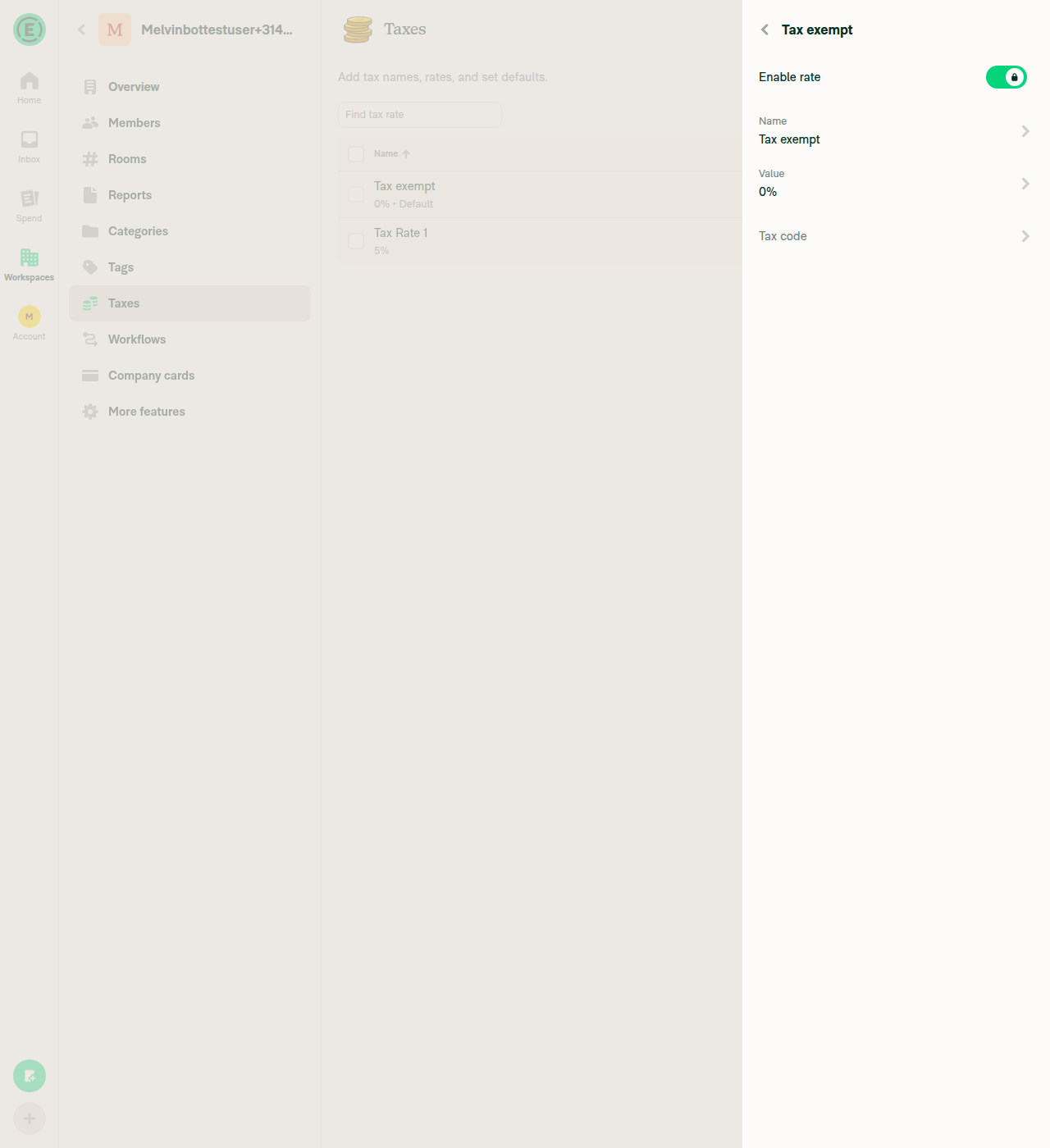1050x1148 pixels.
Task: Open the Account avatar icon
Action: click(x=30, y=317)
